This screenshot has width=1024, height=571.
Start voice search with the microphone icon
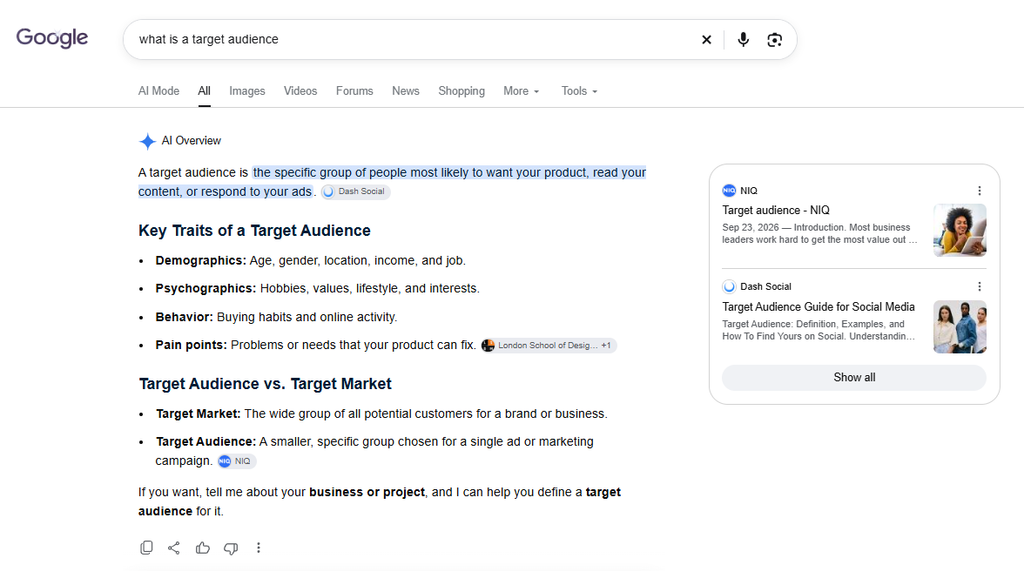click(x=743, y=39)
